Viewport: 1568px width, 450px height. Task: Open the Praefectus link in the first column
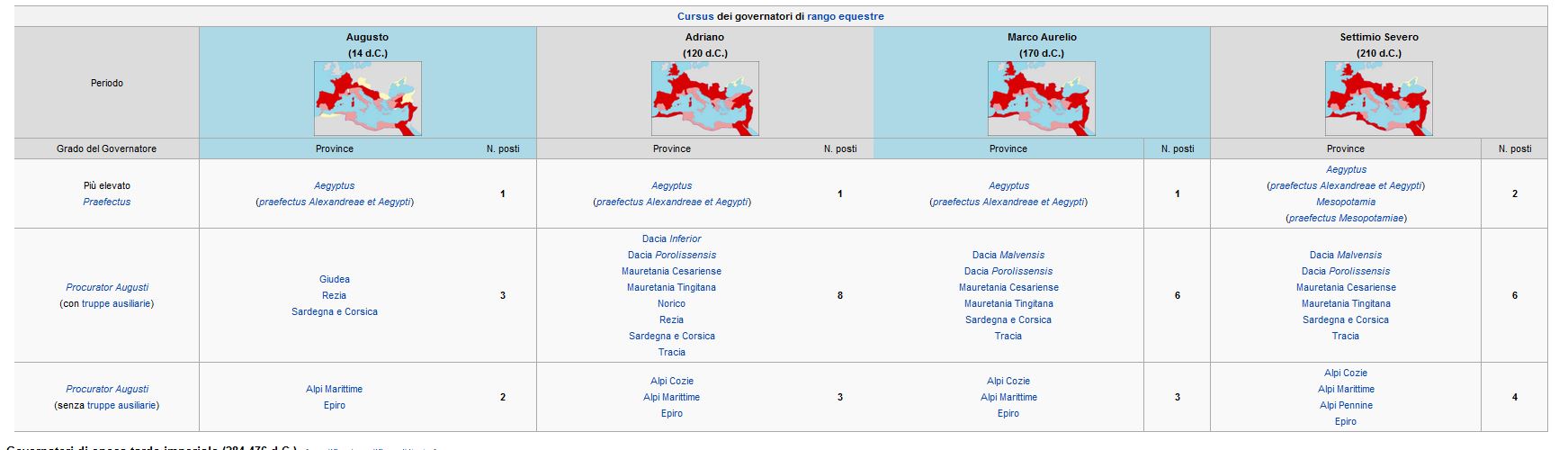(107, 202)
